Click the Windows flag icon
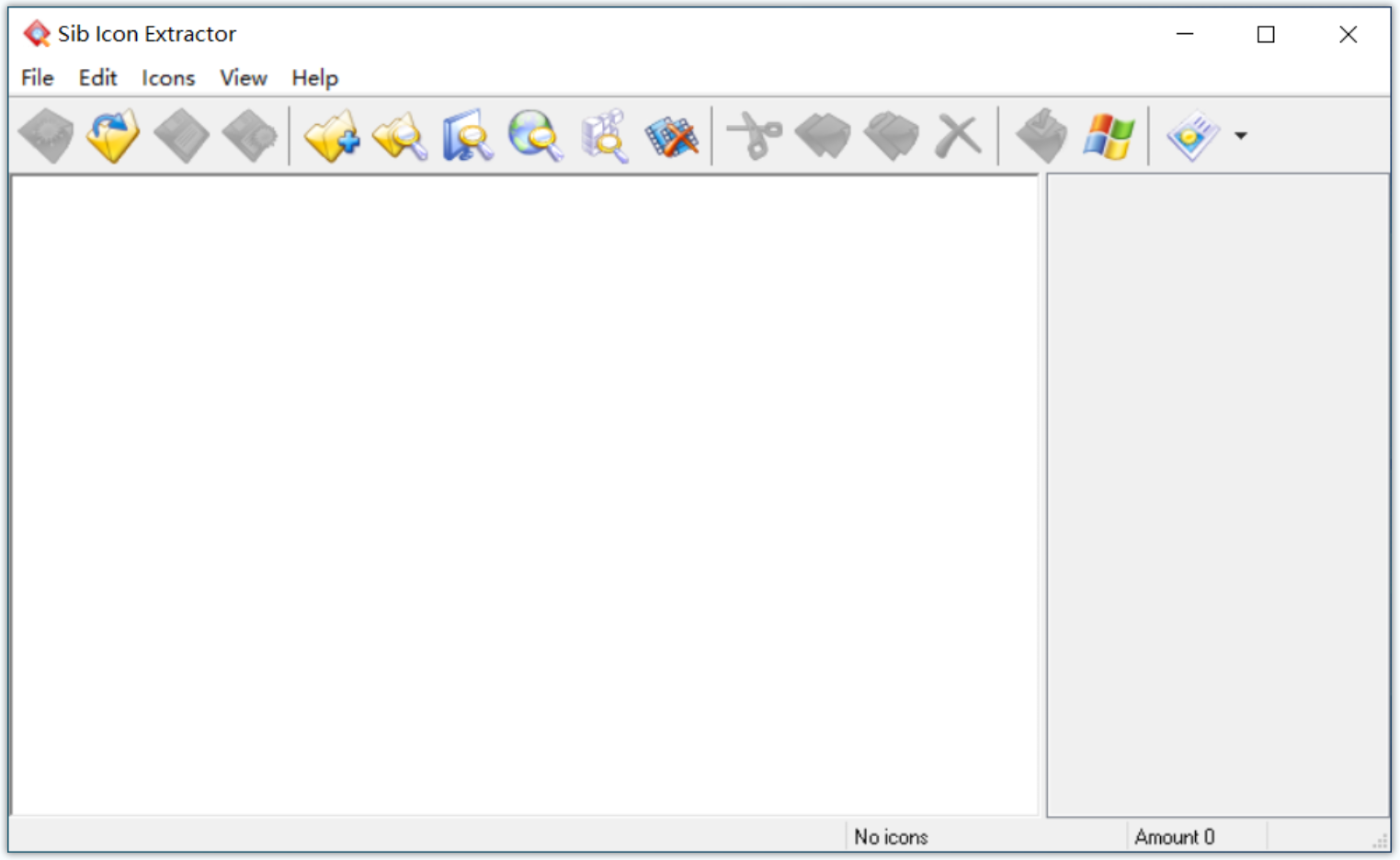 1109,136
